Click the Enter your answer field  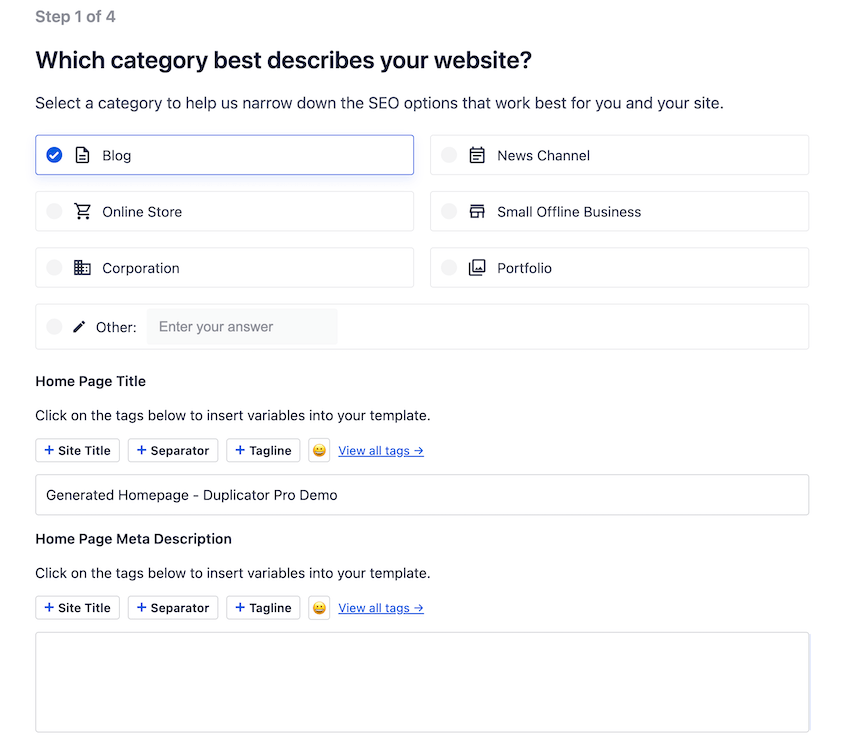(242, 327)
